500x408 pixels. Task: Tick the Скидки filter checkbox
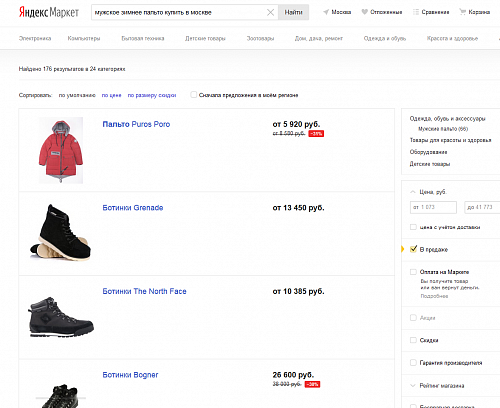click(413, 340)
